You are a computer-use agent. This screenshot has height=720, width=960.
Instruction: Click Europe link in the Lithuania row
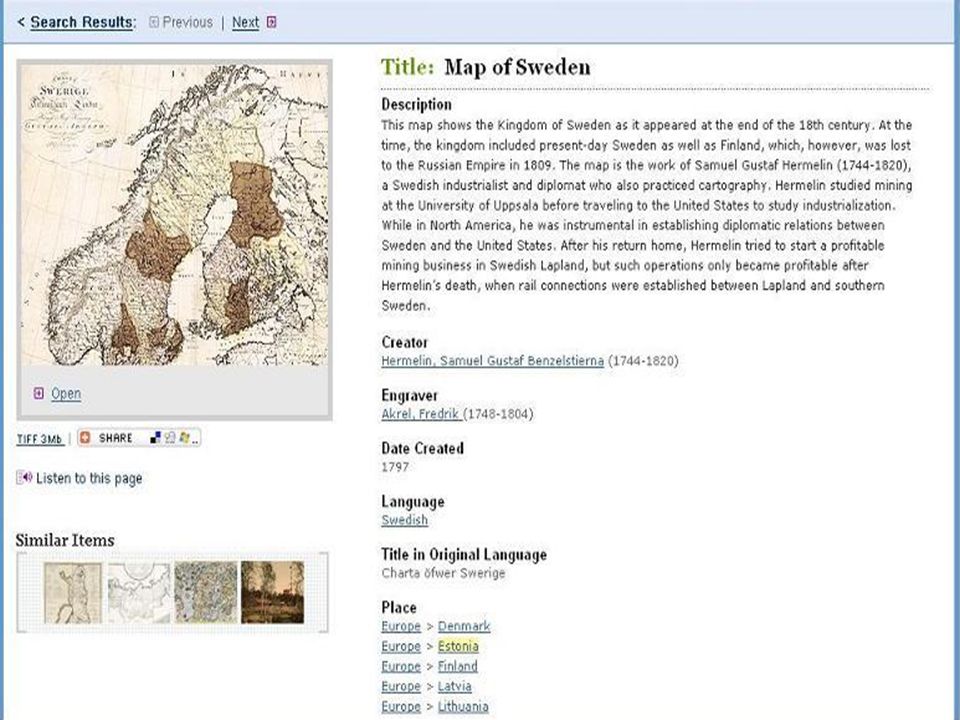[401, 707]
